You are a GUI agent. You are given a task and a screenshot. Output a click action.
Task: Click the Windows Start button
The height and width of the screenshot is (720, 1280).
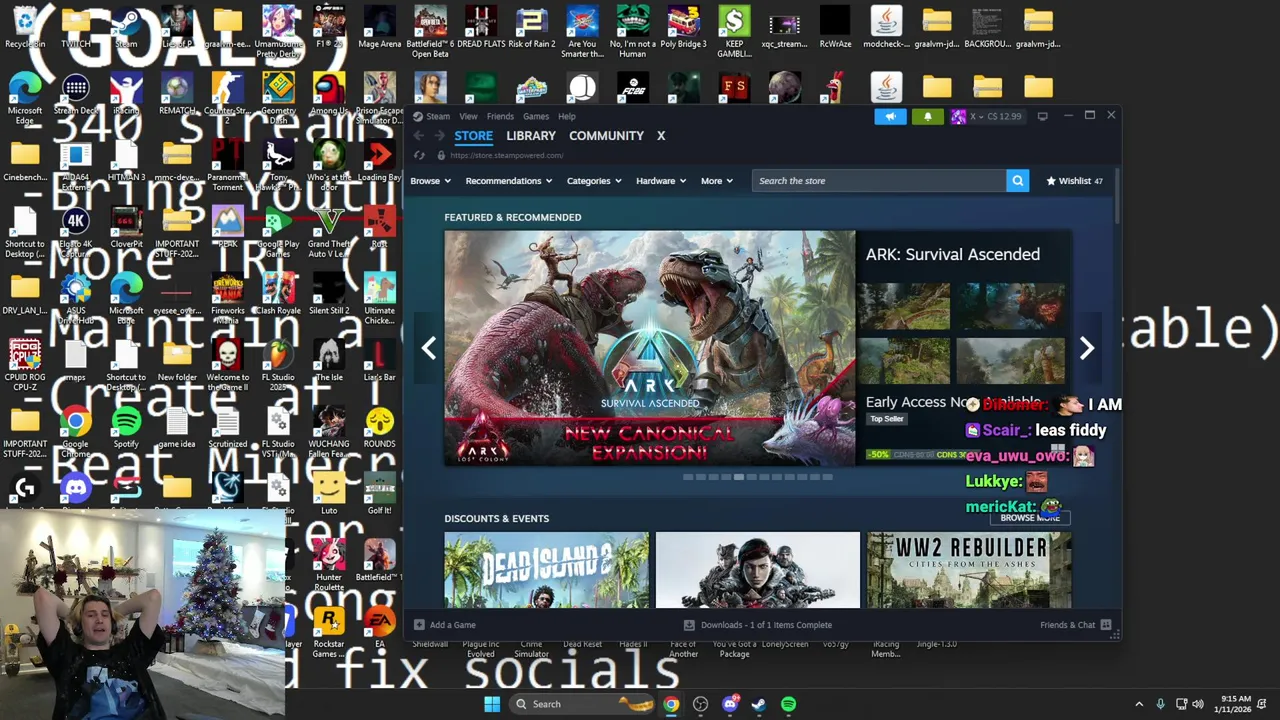(492, 704)
